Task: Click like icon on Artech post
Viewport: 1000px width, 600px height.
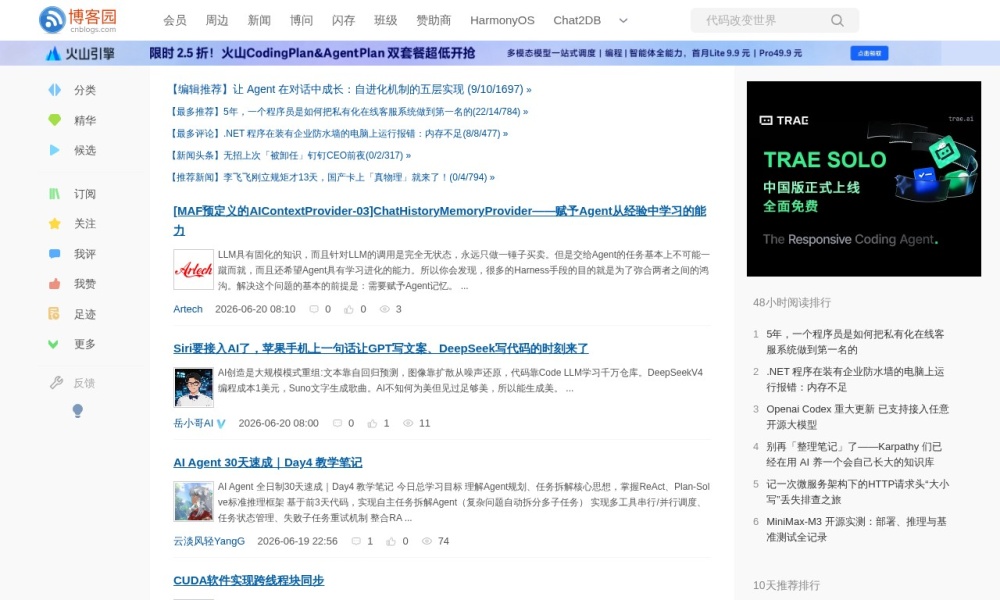Action: tap(349, 309)
